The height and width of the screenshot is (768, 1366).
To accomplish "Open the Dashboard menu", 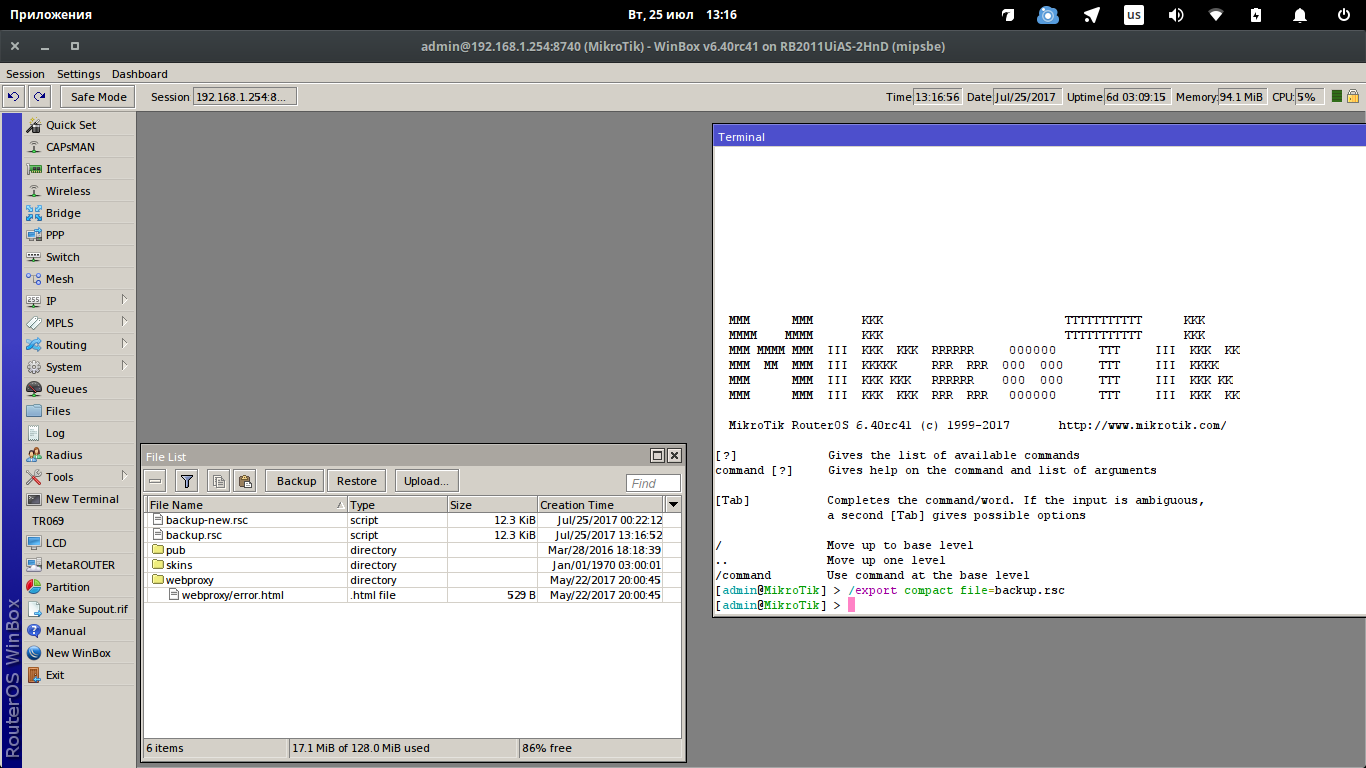I will [x=139, y=74].
